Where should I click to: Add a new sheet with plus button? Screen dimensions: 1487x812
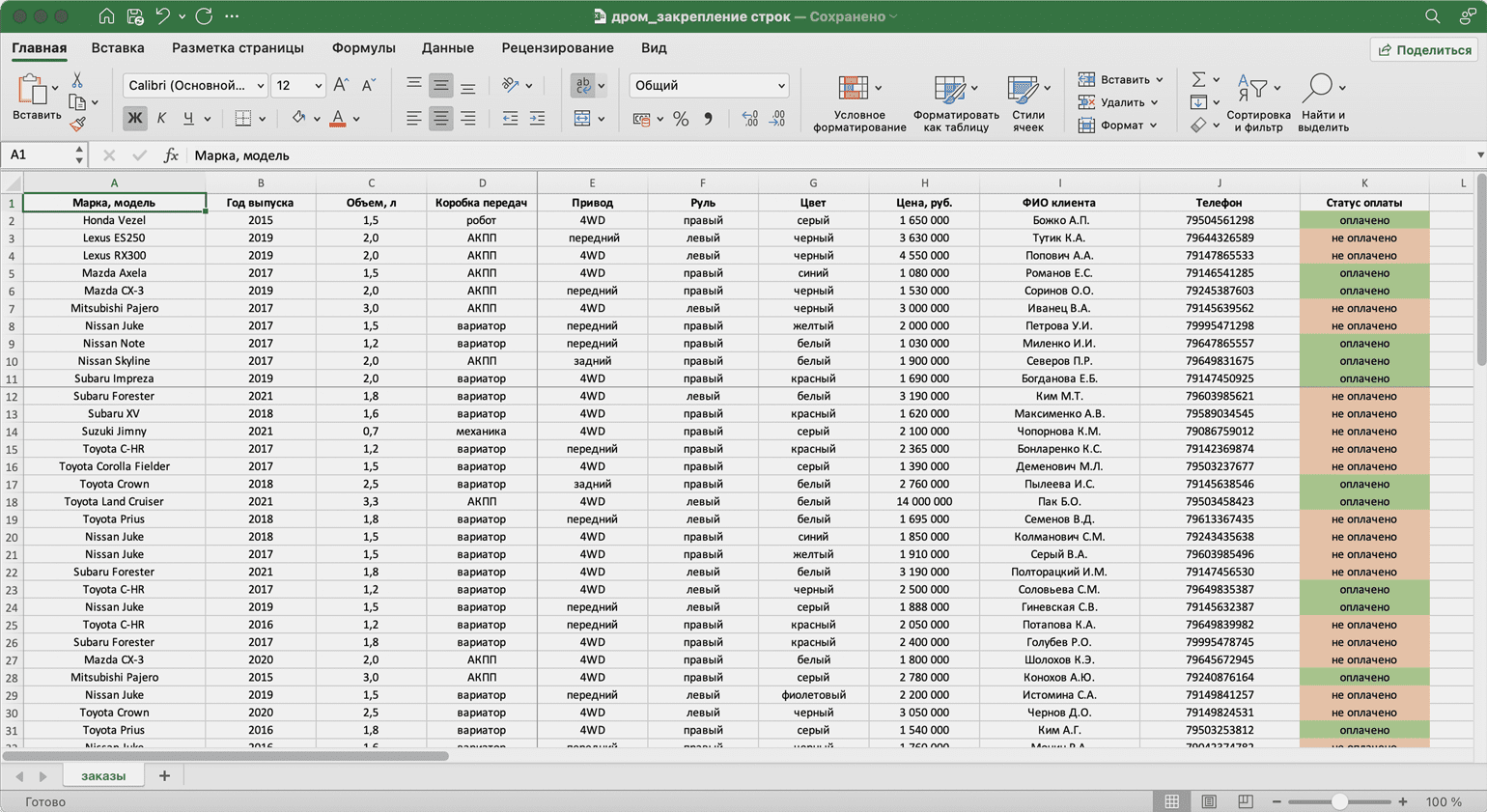pyautogui.click(x=164, y=775)
